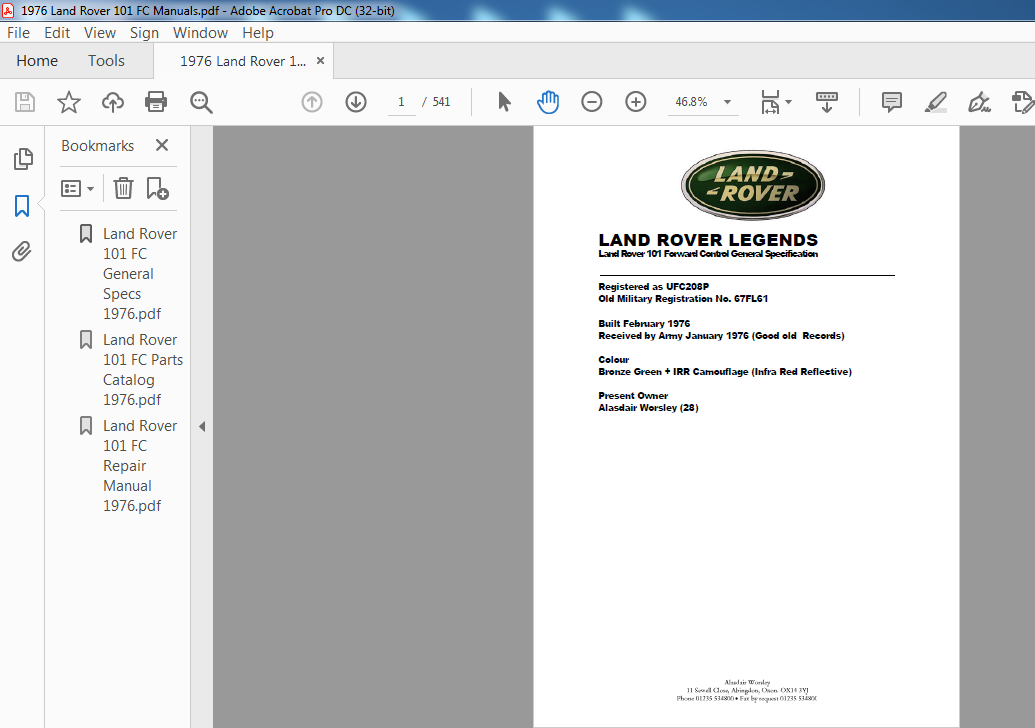Go to previous page arrow

point(312,102)
